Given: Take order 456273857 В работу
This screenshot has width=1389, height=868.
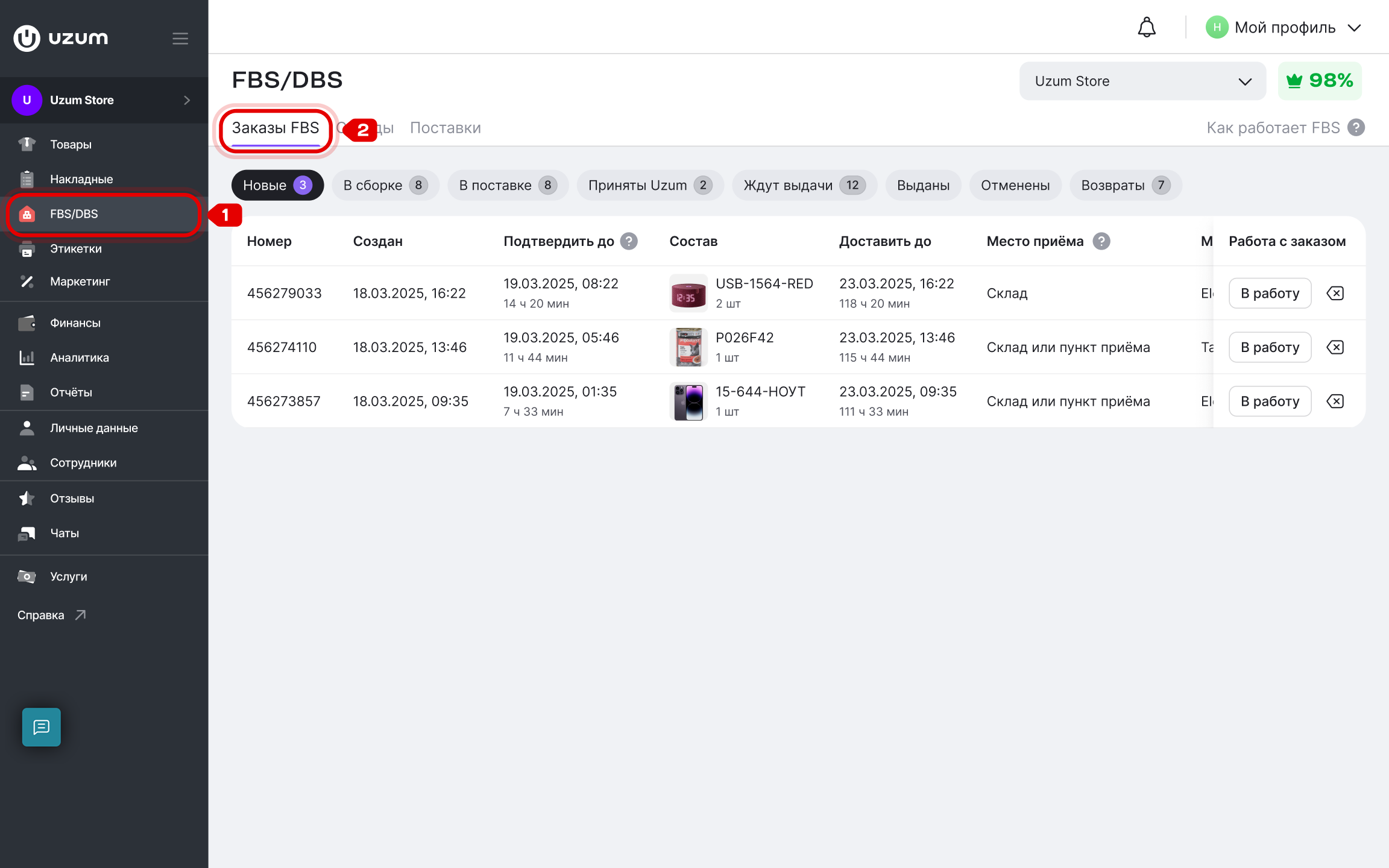Looking at the screenshot, I should tap(1270, 401).
